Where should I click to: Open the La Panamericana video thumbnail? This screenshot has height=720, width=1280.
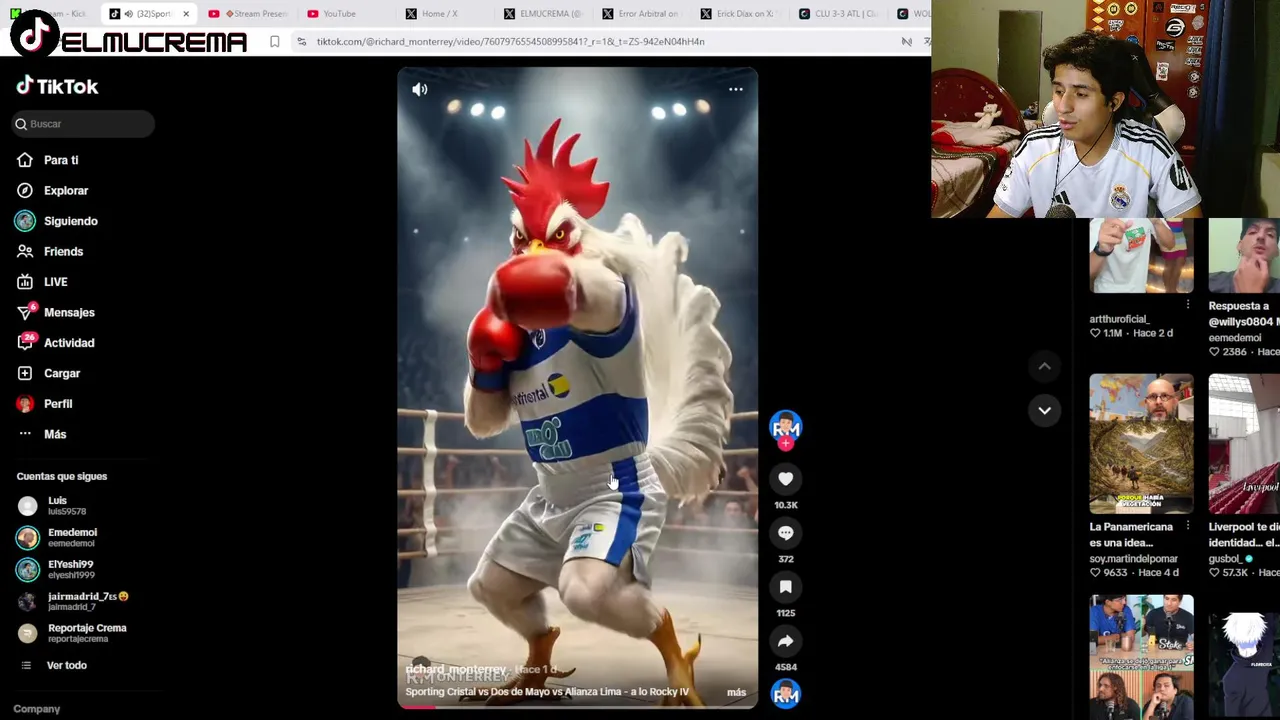(1141, 444)
